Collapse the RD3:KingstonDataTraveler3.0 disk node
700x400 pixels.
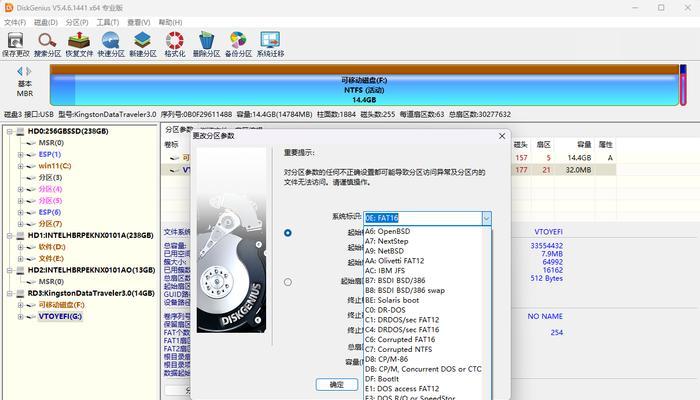pos(9,293)
